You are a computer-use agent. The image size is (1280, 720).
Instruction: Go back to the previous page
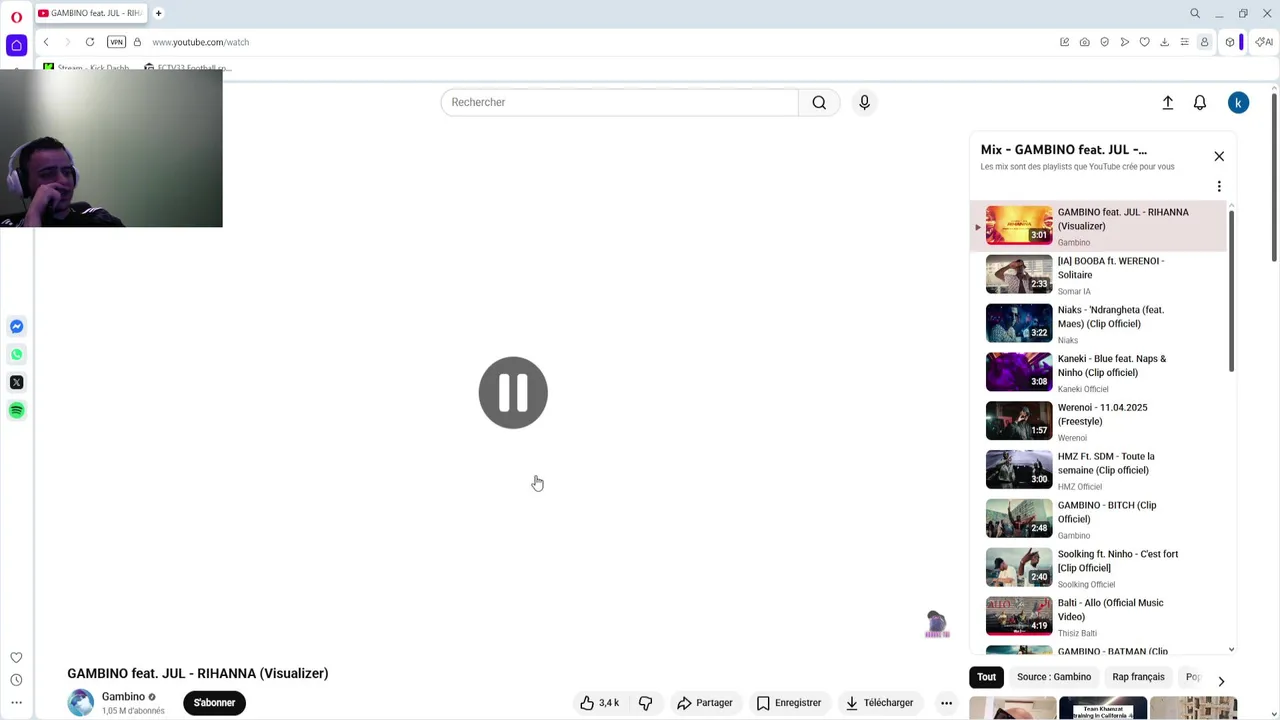coord(46,42)
